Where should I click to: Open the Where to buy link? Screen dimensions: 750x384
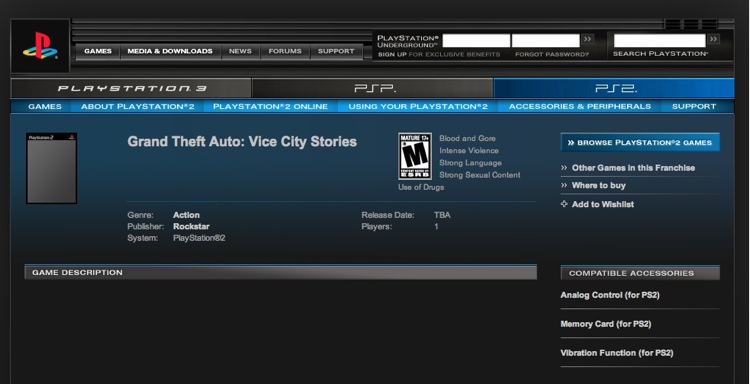coord(598,186)
